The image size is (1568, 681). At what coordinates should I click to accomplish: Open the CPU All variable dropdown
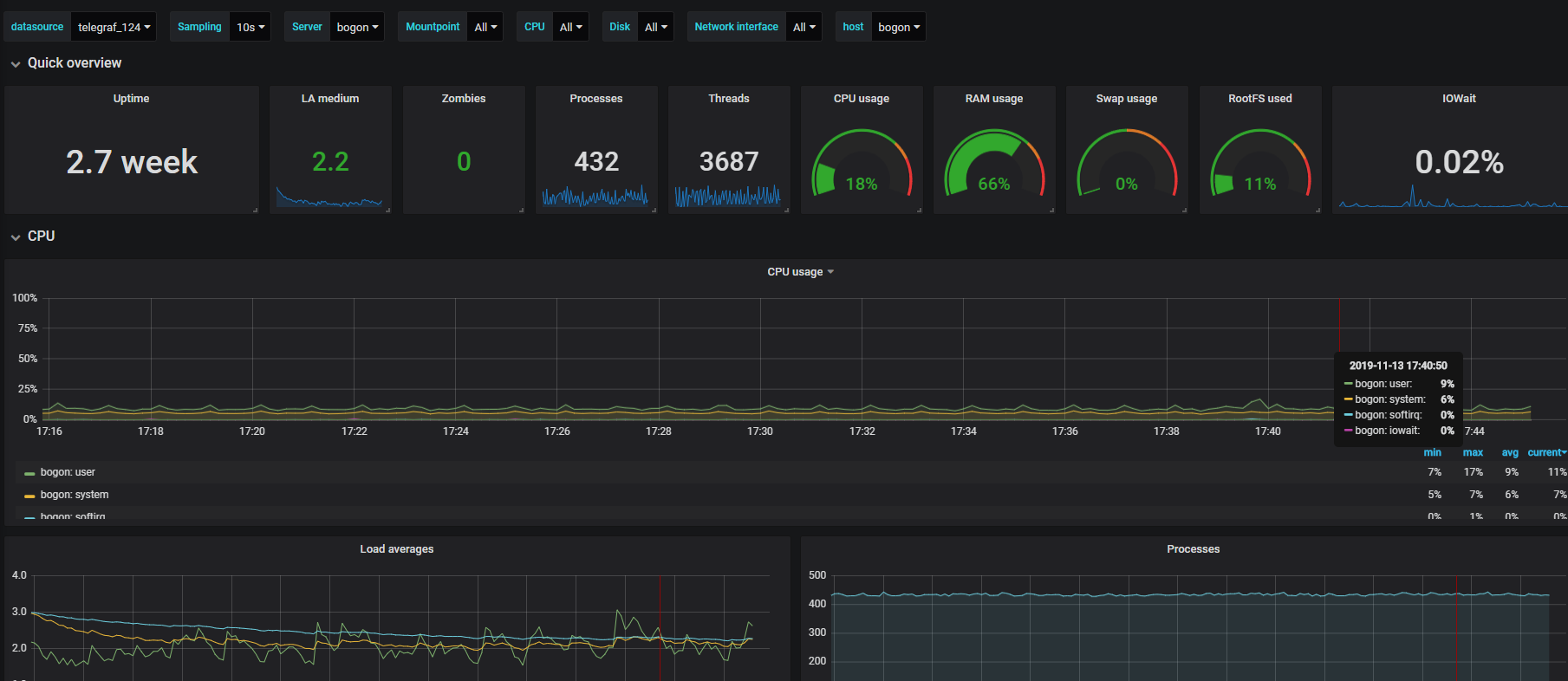(570, 27)
